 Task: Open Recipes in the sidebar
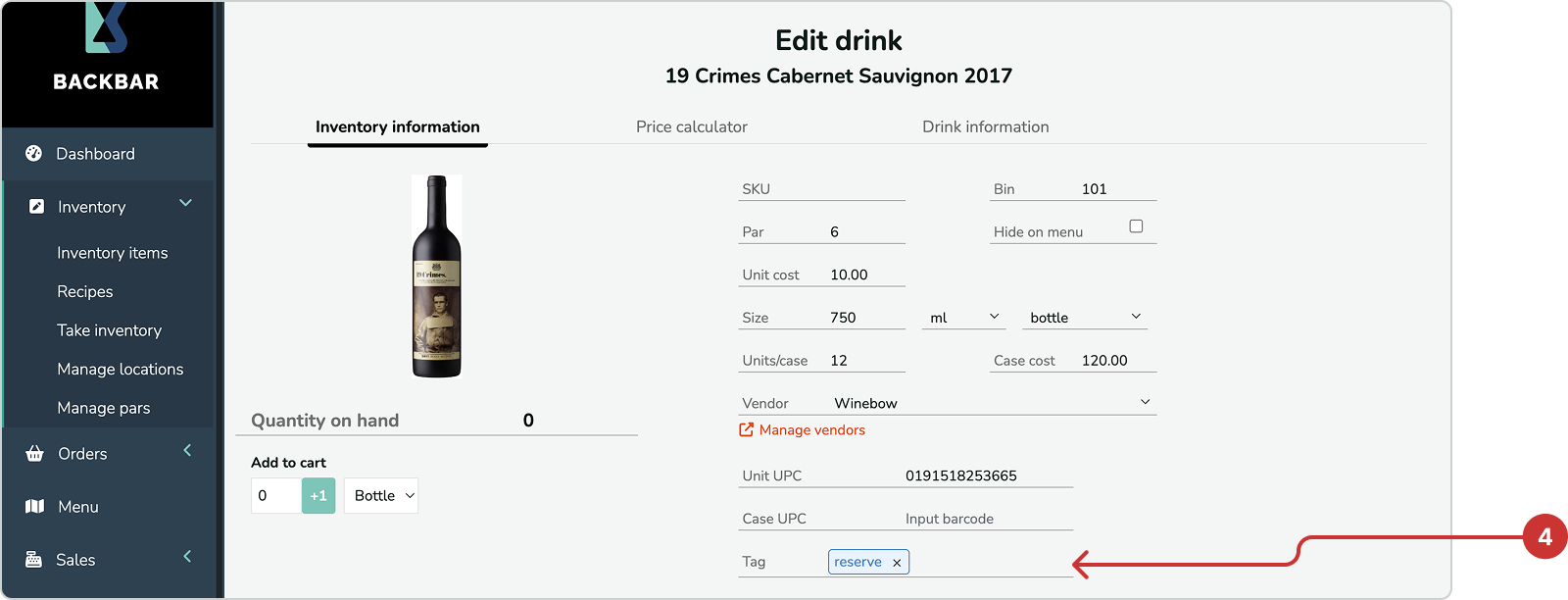[85, 292]
